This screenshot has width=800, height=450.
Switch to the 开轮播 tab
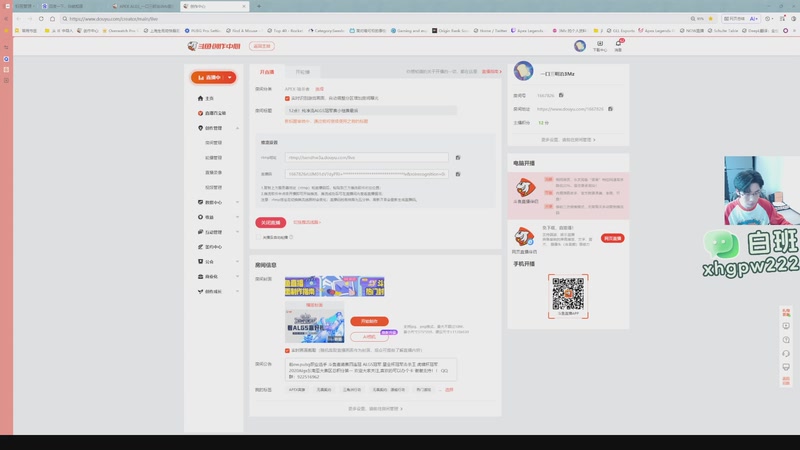pos(303,72)
